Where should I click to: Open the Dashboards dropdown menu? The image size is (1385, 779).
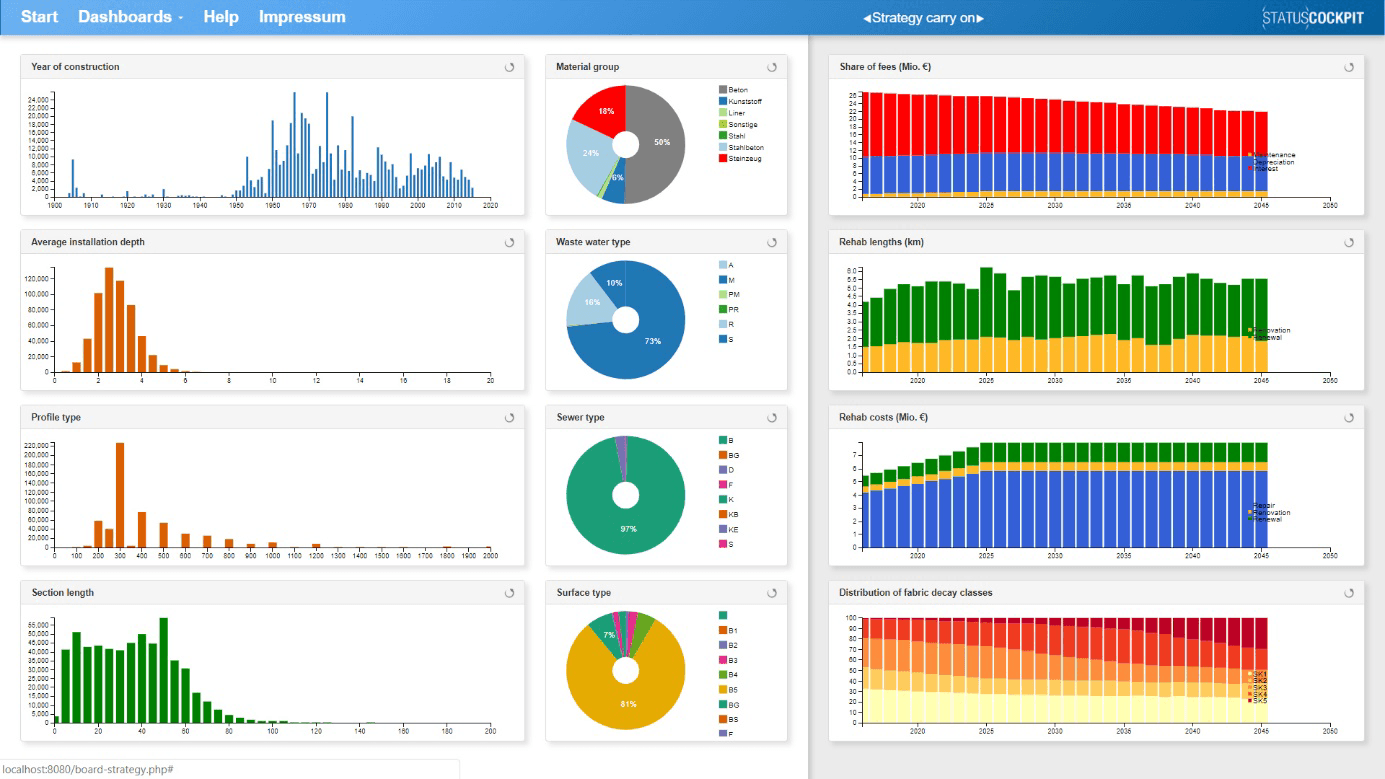[x=130, y=17]
